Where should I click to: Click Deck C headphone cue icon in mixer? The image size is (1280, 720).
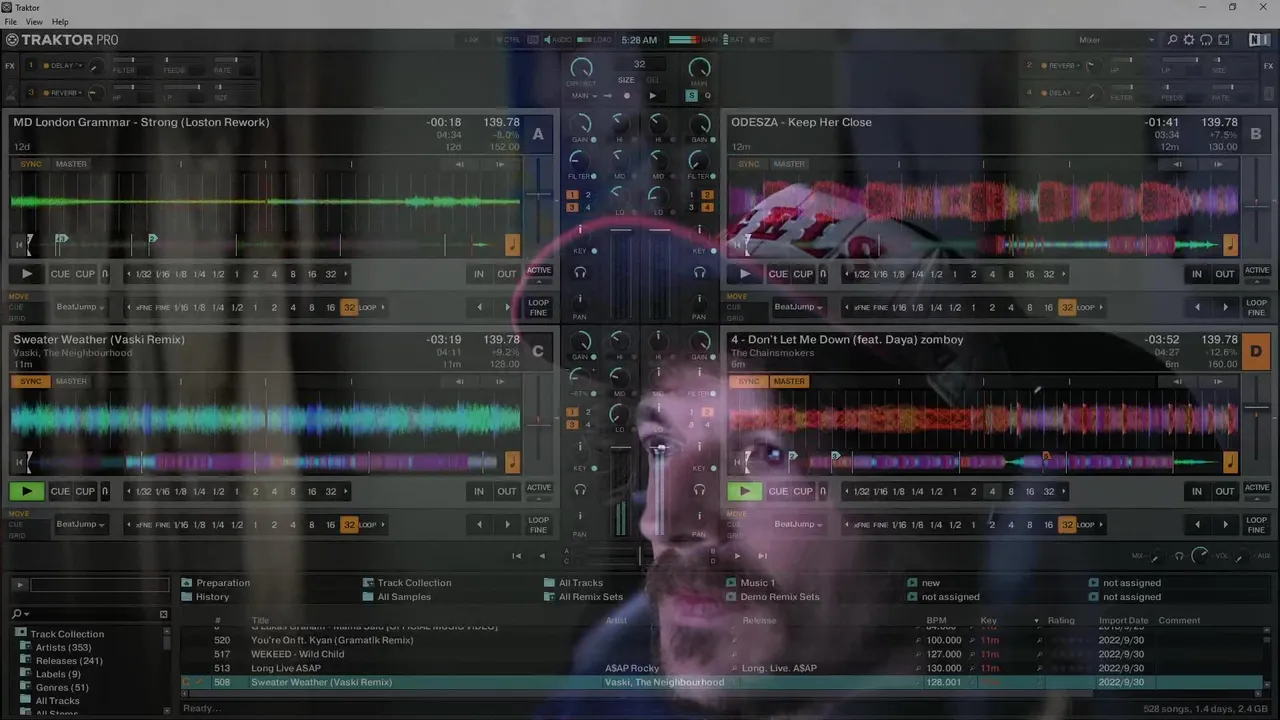[x=580, y=489]
